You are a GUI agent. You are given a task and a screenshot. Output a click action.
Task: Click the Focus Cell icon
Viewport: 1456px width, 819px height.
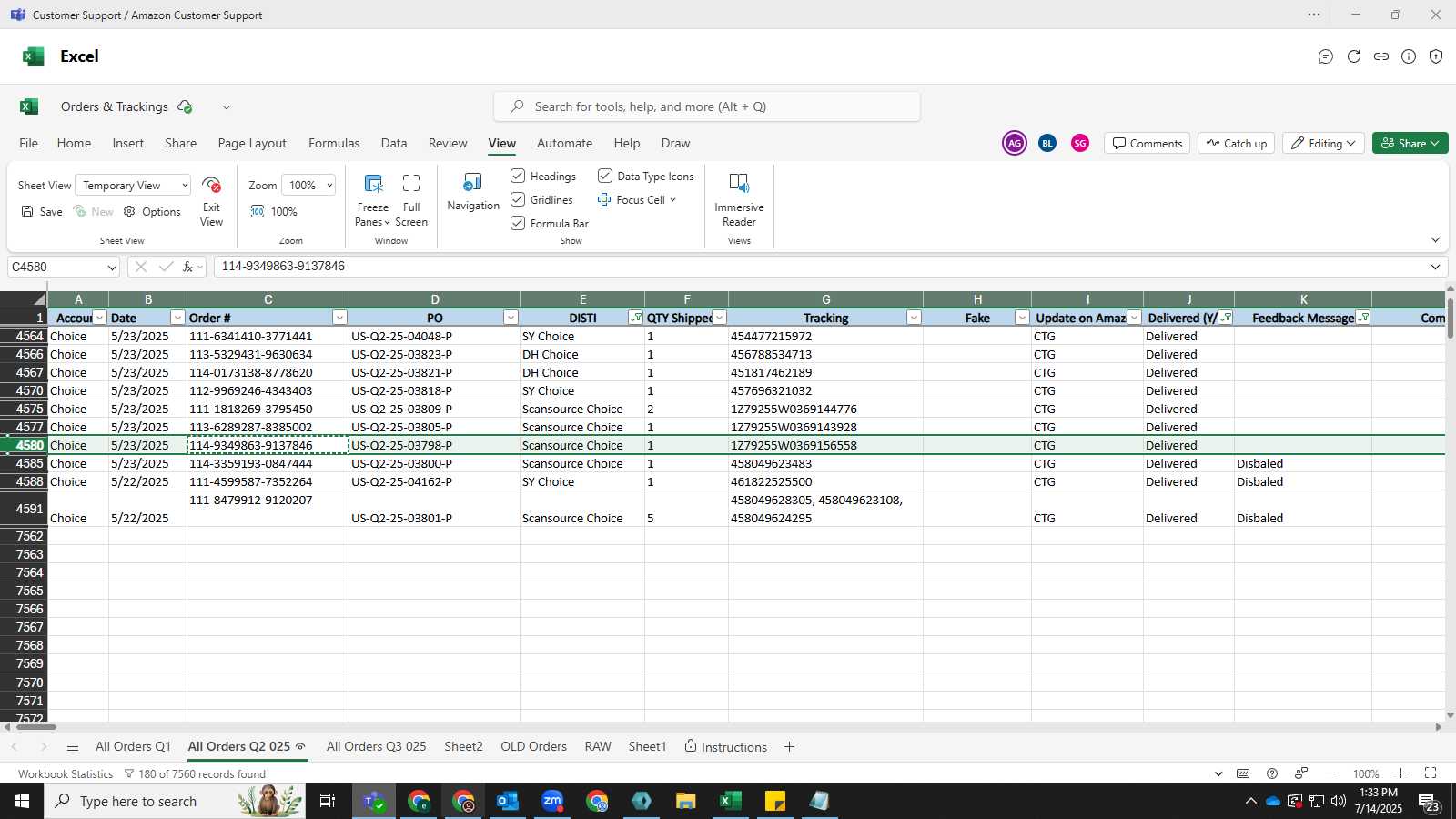click(x=604, y=200)
